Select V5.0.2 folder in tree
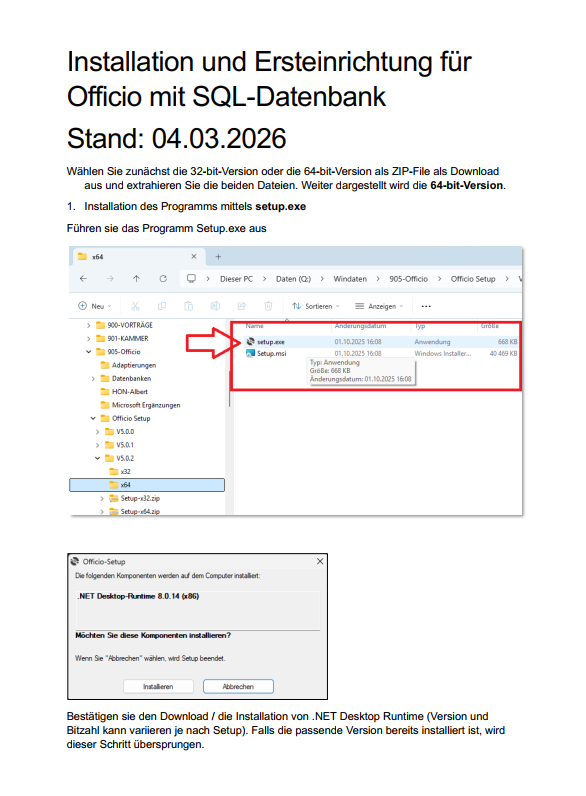The image size is (586, 796). [119, 458]
